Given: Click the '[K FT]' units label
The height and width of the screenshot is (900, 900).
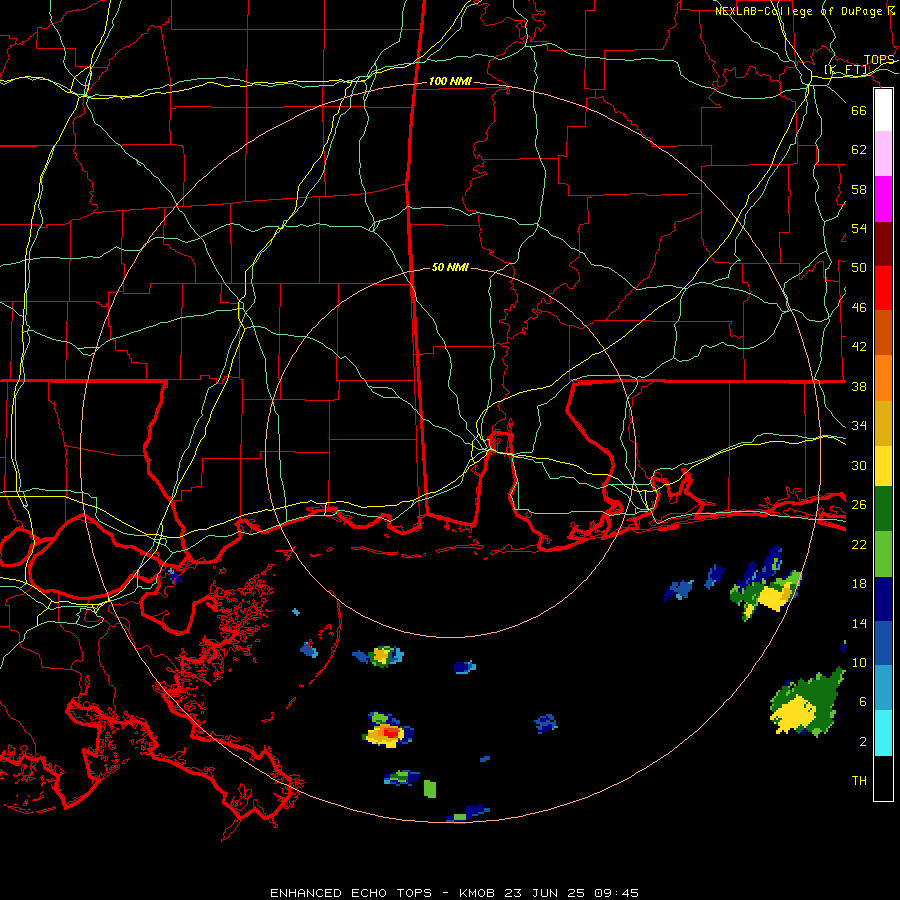Looking at the screenshot, I should [847, 70].
